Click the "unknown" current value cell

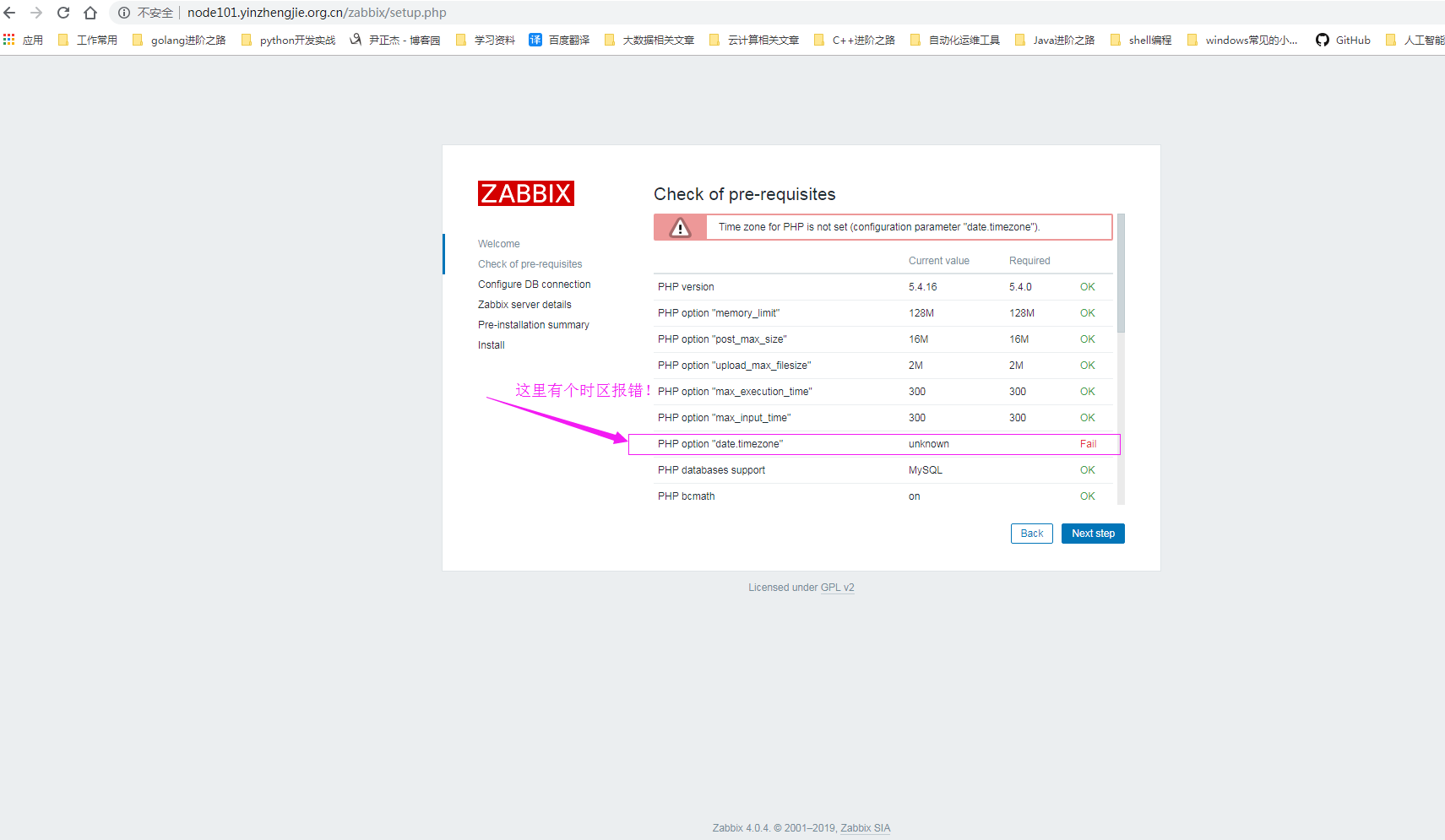[929, 444]
